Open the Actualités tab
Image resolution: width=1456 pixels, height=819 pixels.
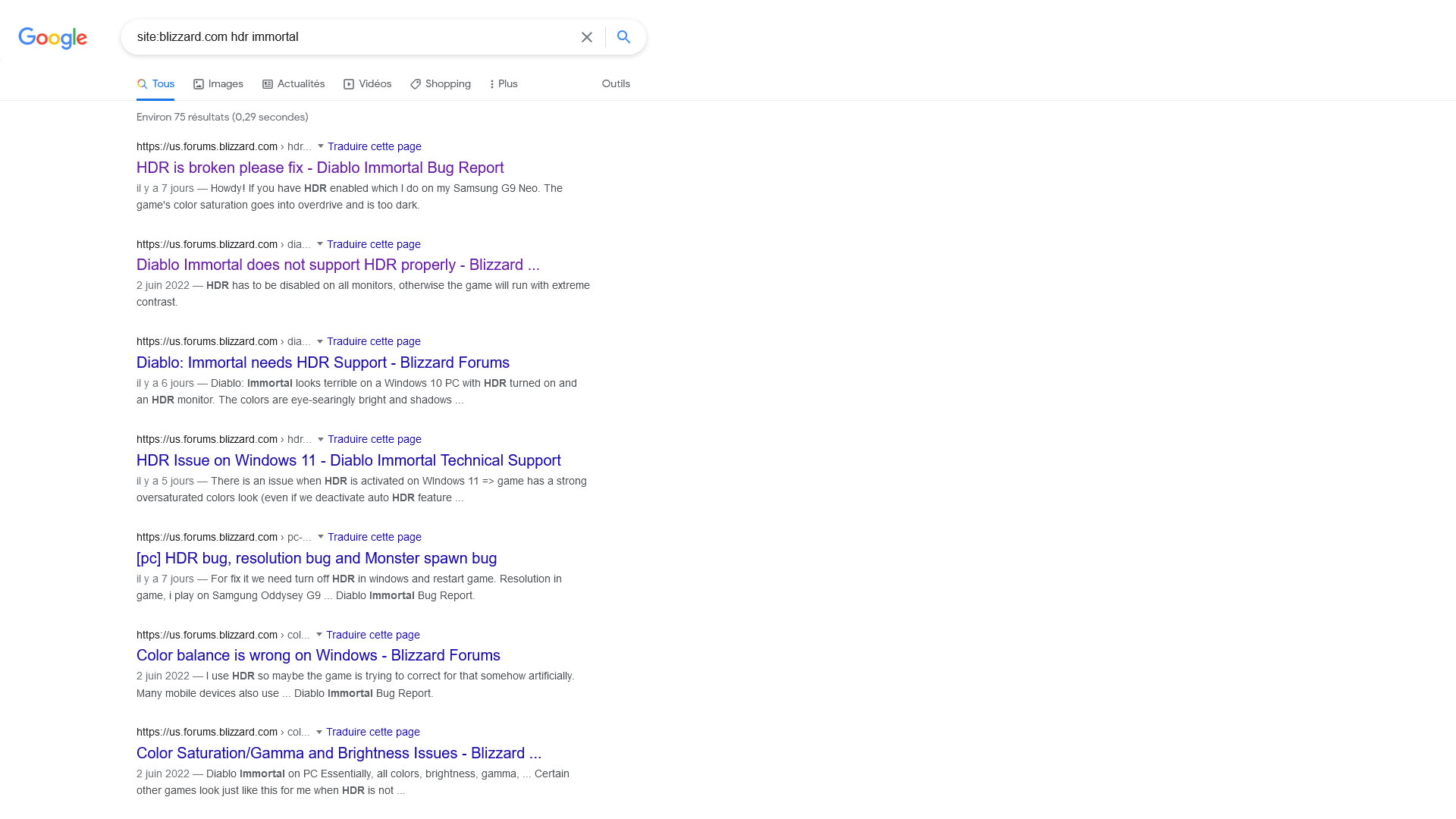(x=293, y=84)
